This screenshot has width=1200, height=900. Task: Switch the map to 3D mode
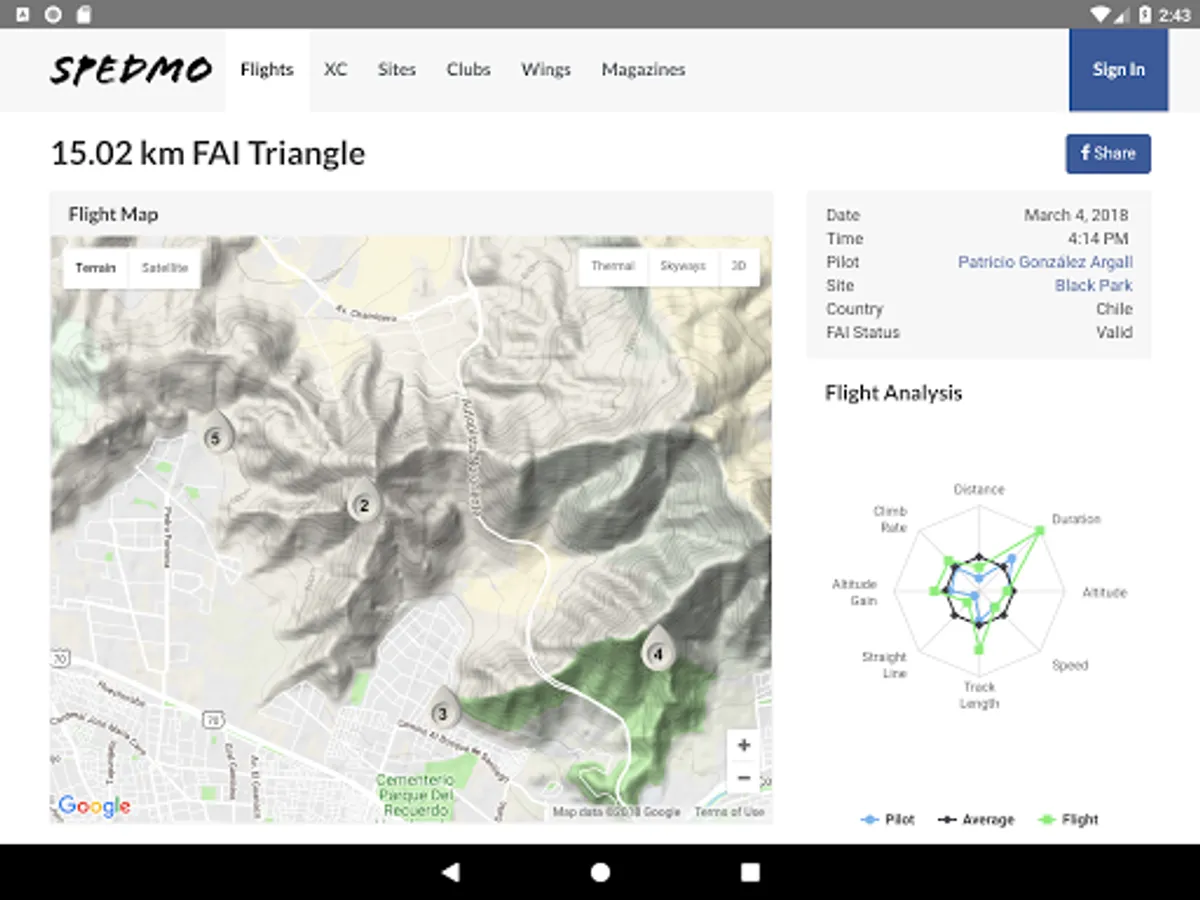click(739, 267)
